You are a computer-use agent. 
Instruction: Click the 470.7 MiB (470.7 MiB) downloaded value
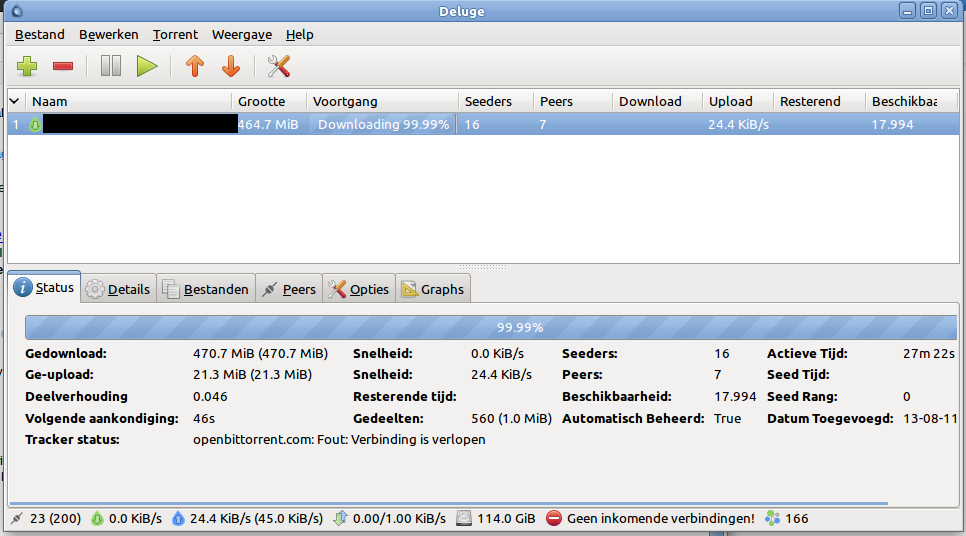coord(260,354)
